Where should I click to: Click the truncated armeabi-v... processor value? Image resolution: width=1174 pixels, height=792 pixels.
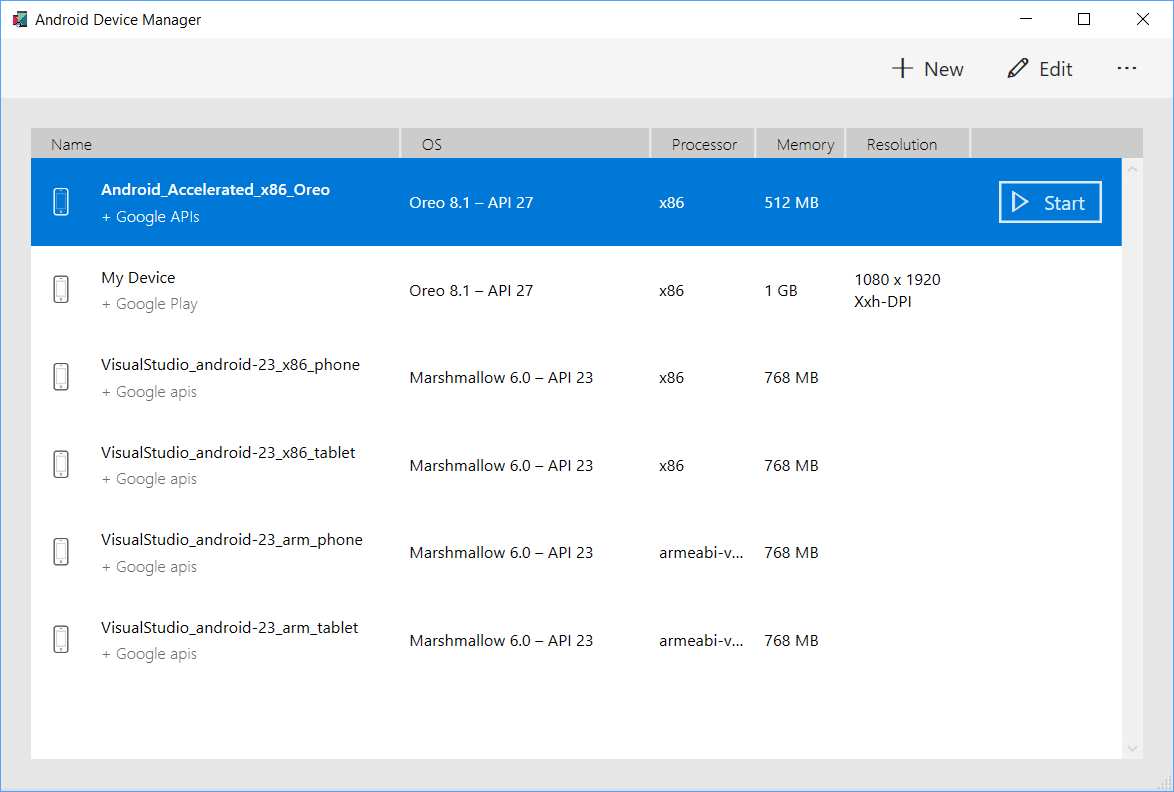(x=702, y=552)
